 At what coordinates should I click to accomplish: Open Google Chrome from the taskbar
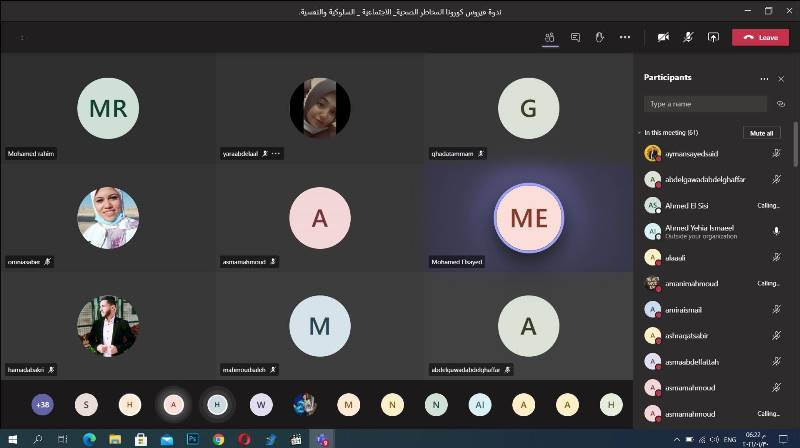coord(218,438)
